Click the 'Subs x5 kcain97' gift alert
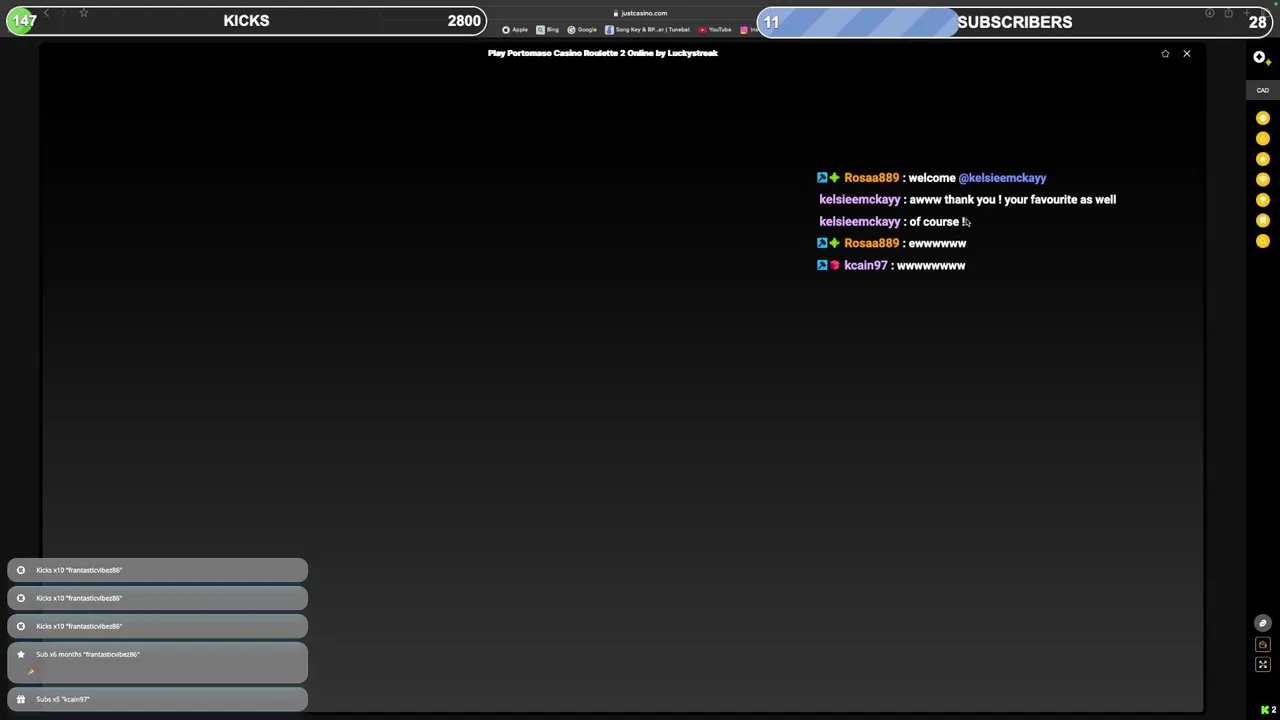1280x720 pixels. pos(157,699)
